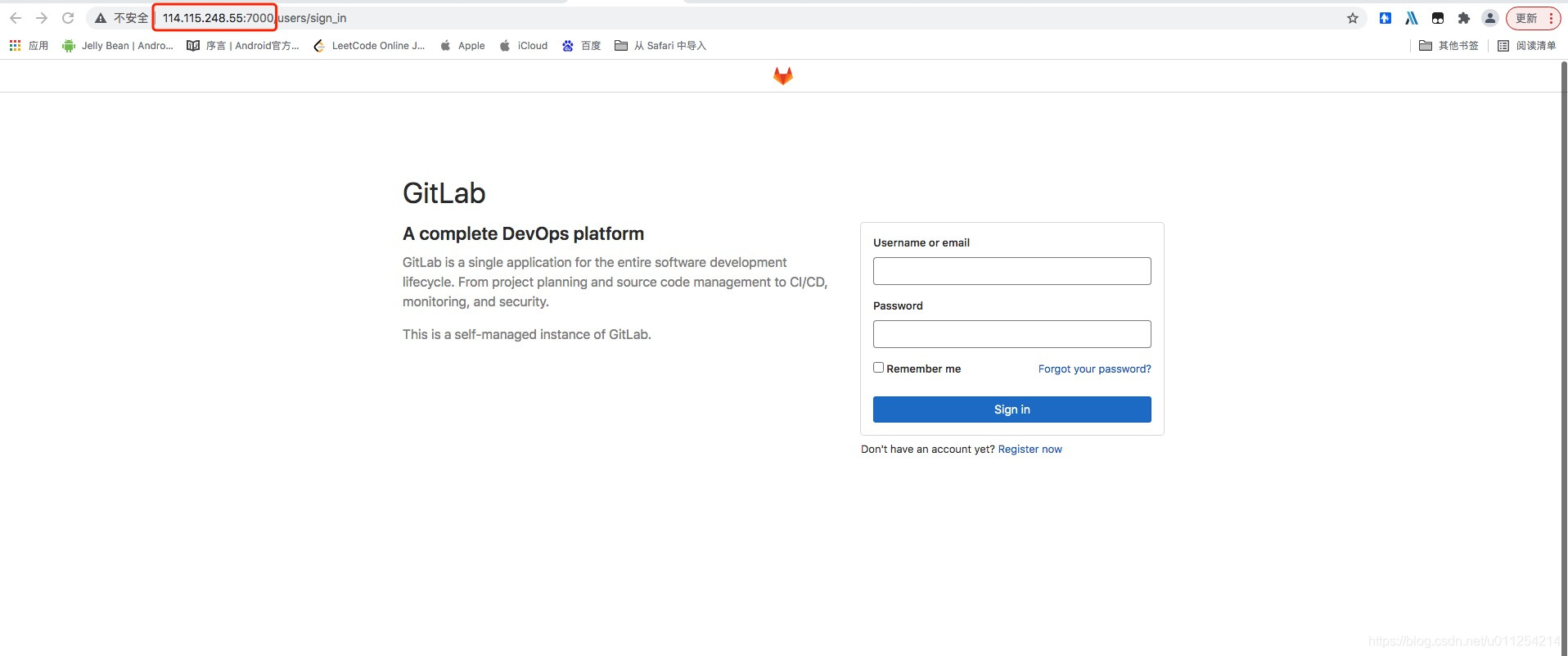Open the blue extension icon in toolbar
The image size is (1568, 656).
[1386, 18]
